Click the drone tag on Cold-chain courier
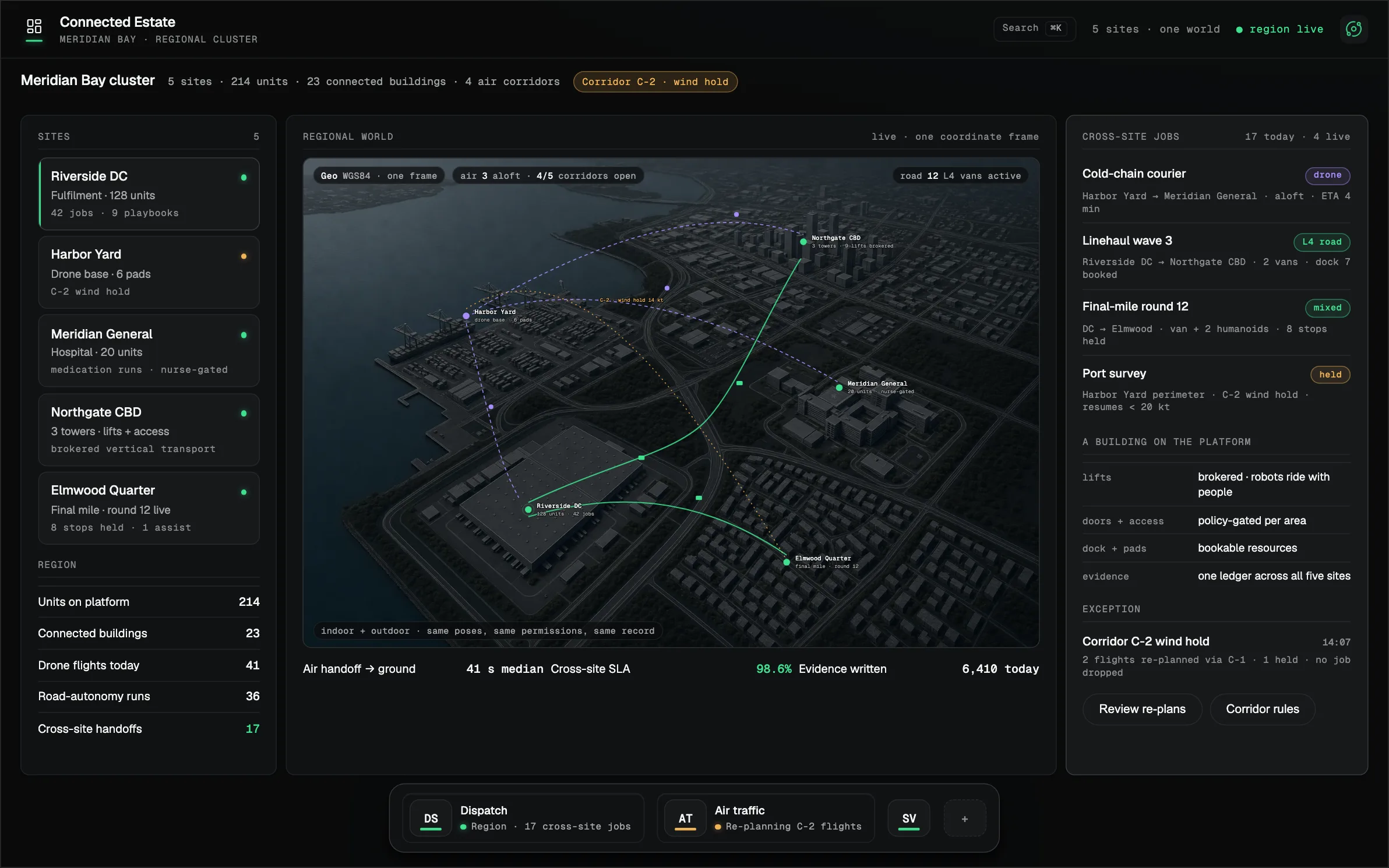The width and height of the screenshot is (1389, 868). (1327, 175)
